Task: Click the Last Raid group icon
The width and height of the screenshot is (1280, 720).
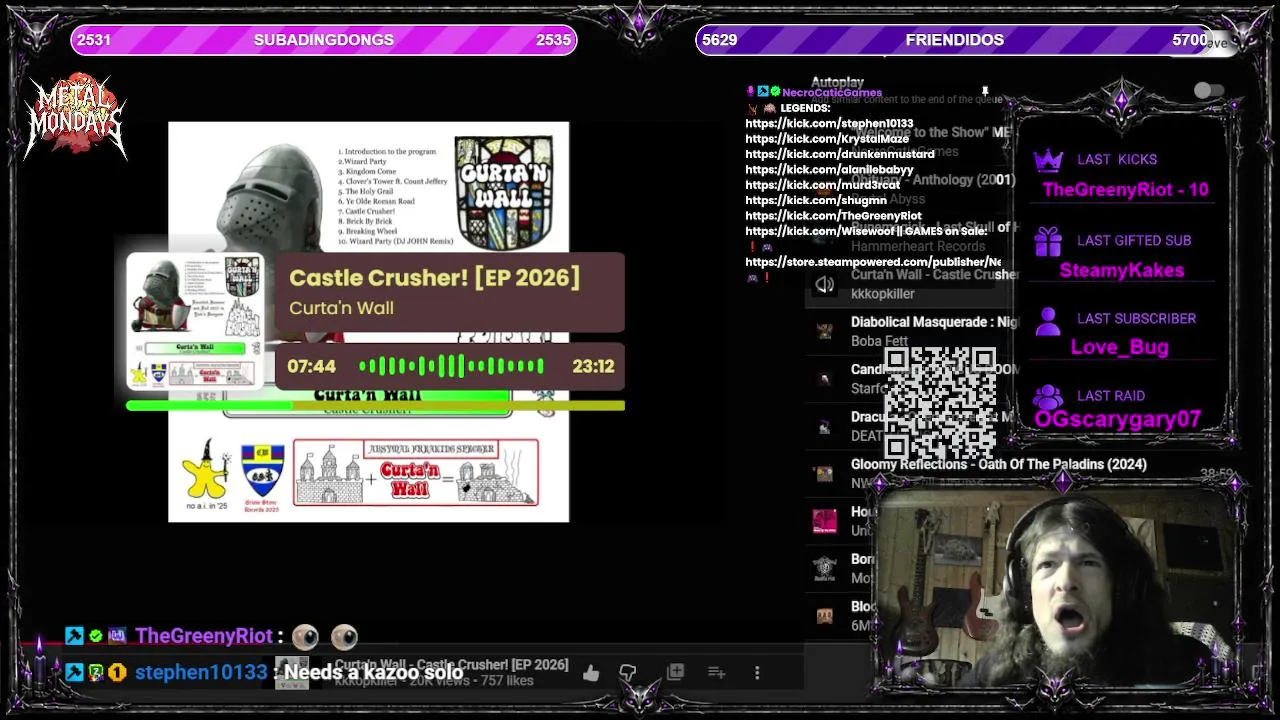Action: pyautogui.click(x=1047, y=396)
